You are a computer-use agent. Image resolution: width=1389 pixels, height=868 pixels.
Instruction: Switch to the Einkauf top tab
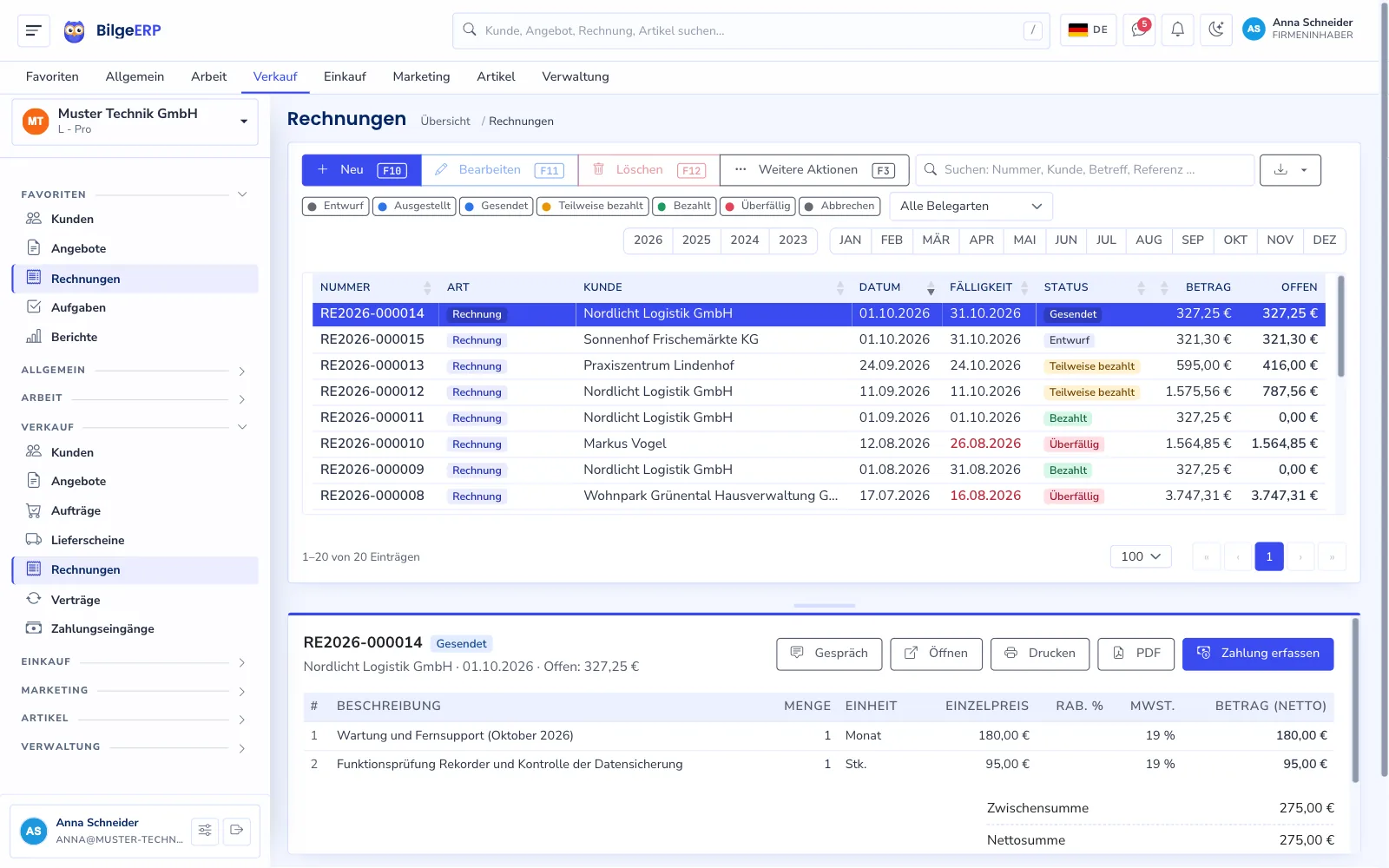pyautogui.click(x=345, y=76)
